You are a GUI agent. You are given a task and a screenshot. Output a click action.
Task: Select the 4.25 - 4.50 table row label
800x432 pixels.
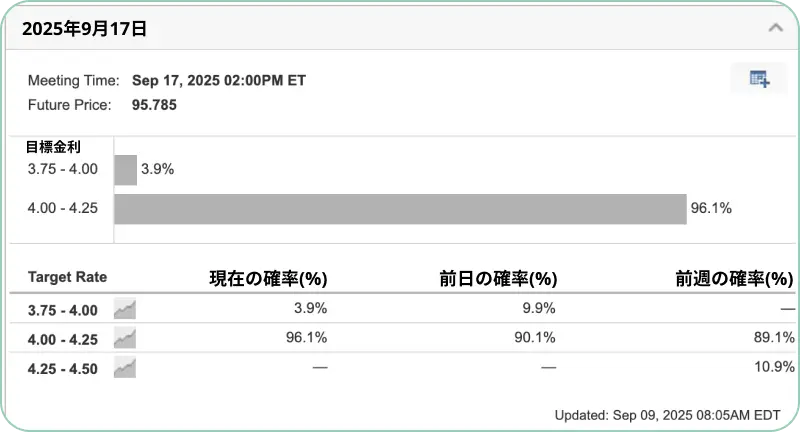62,369
